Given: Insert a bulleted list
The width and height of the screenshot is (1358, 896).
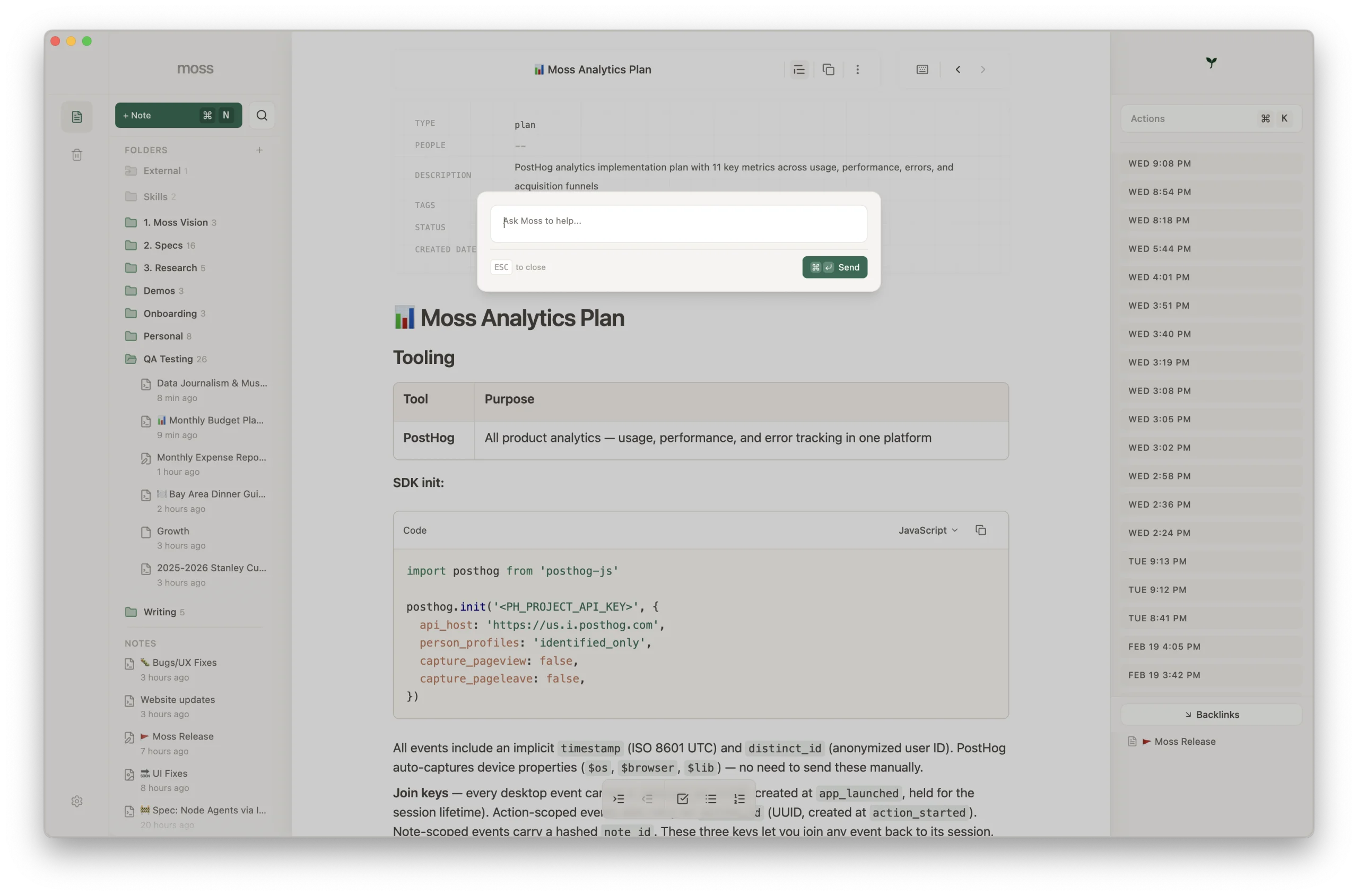Looking at the screenshot, I should pos(710,798).
